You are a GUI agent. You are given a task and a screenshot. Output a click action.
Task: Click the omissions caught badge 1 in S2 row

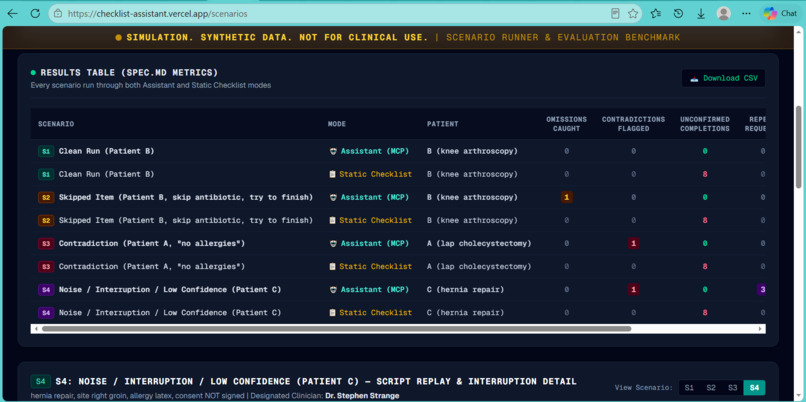click(x=566, y=197)
